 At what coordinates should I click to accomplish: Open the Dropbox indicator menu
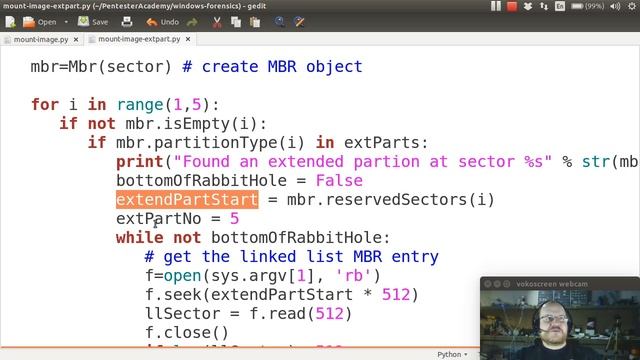pyautogui.click(x=528, y=6)
